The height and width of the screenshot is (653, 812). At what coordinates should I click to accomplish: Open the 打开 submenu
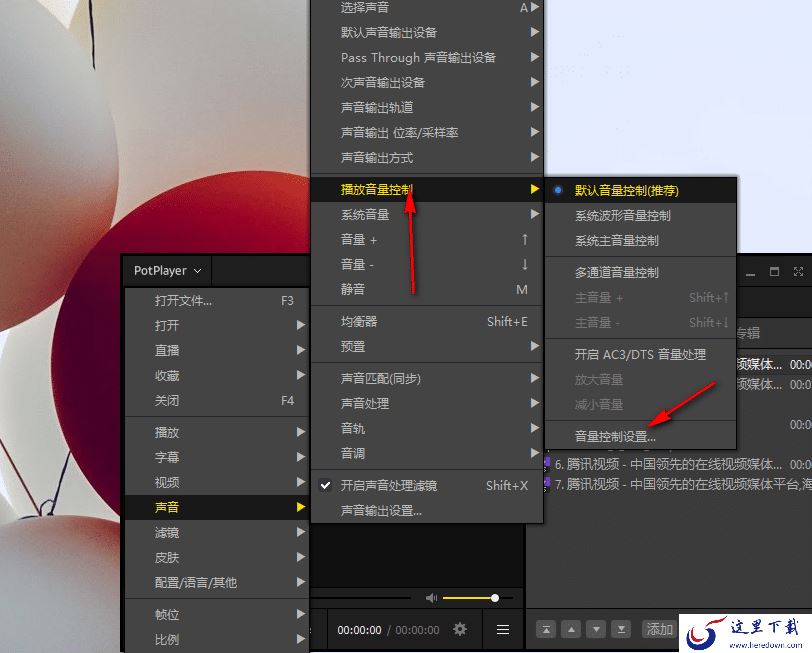click(x=218, y=326)
